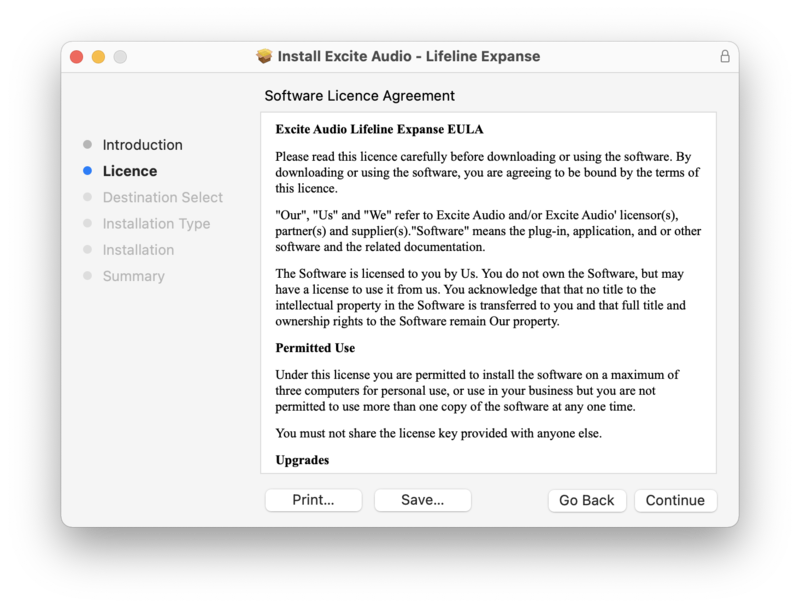Click the Installation step label
800x608 pixels.
(138, 250)
